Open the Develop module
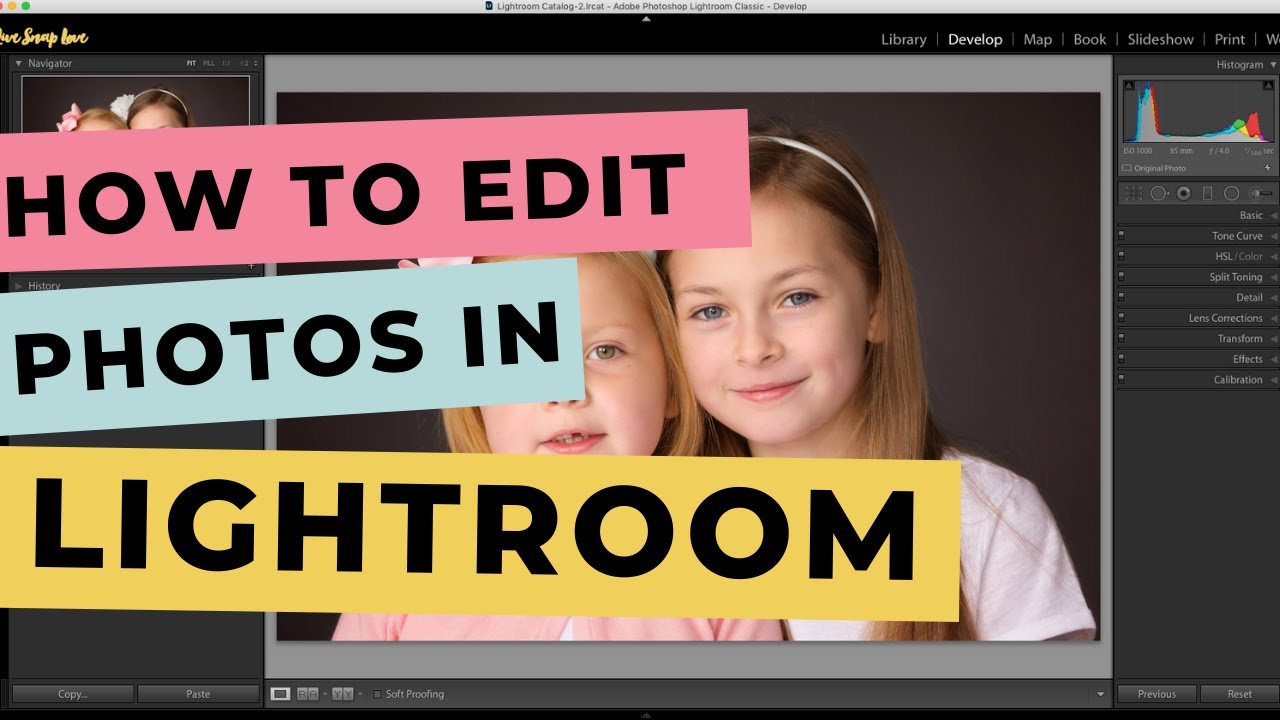This screenshot has width=1280, height=720. coord(975,39)
